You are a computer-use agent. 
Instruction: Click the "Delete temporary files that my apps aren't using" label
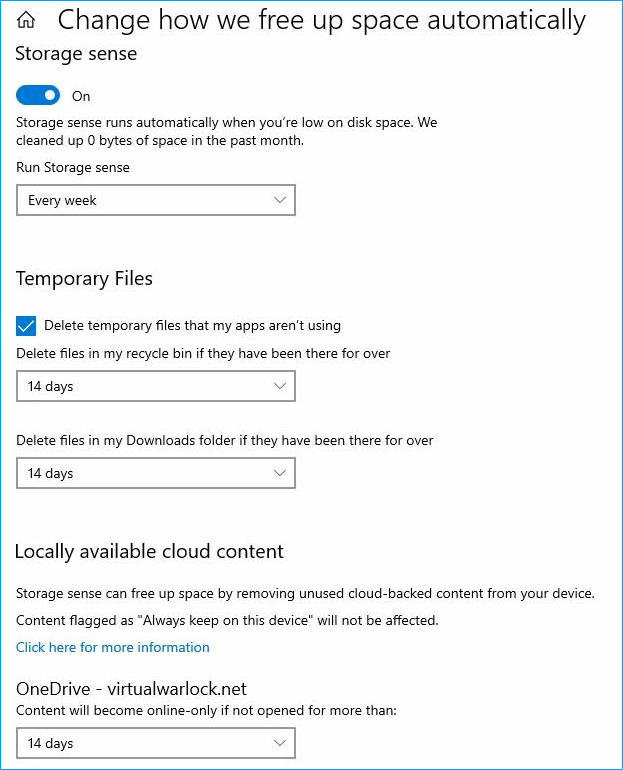click(x=192, y=325)
